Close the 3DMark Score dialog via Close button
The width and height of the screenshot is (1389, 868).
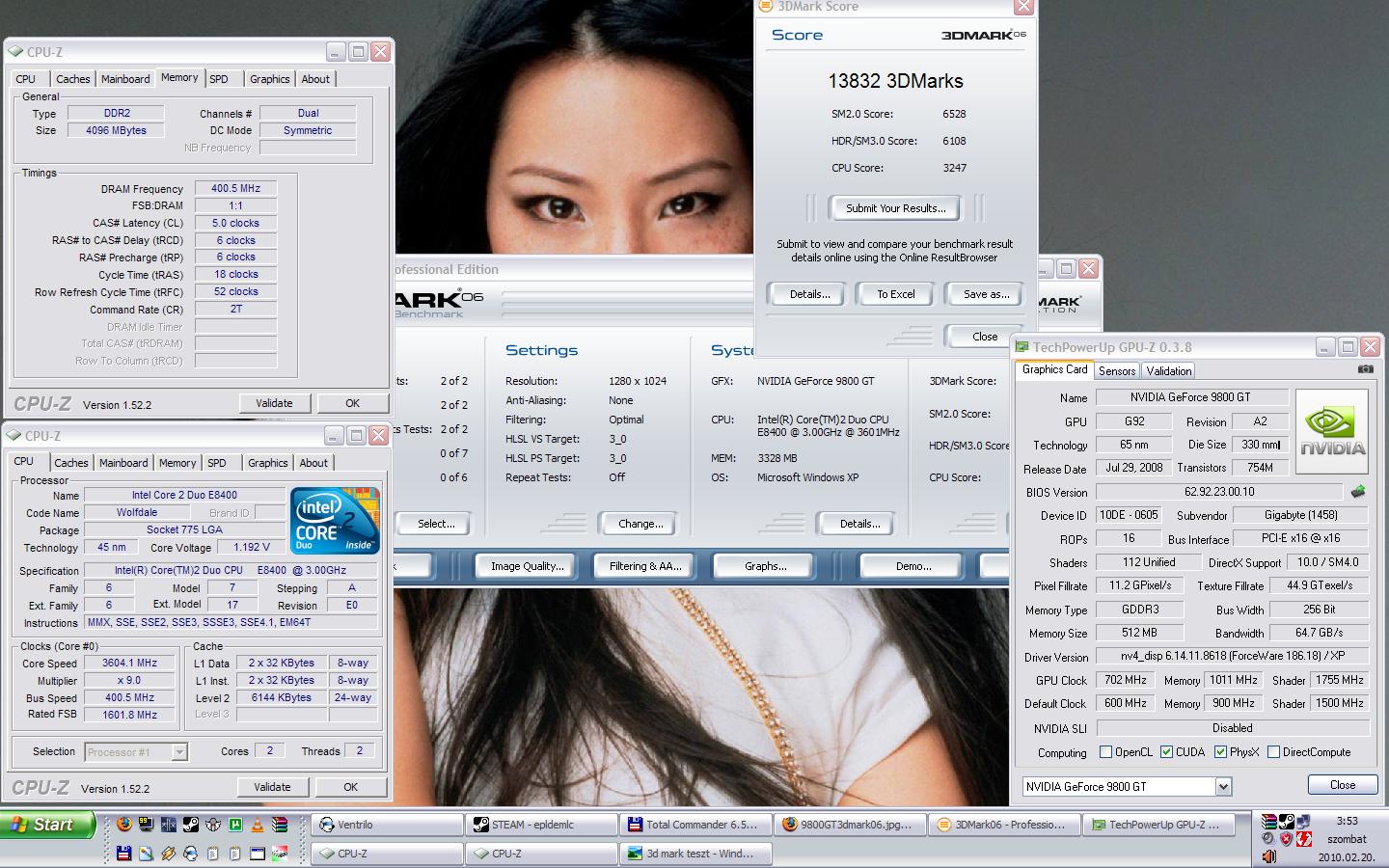coord(985,337)
